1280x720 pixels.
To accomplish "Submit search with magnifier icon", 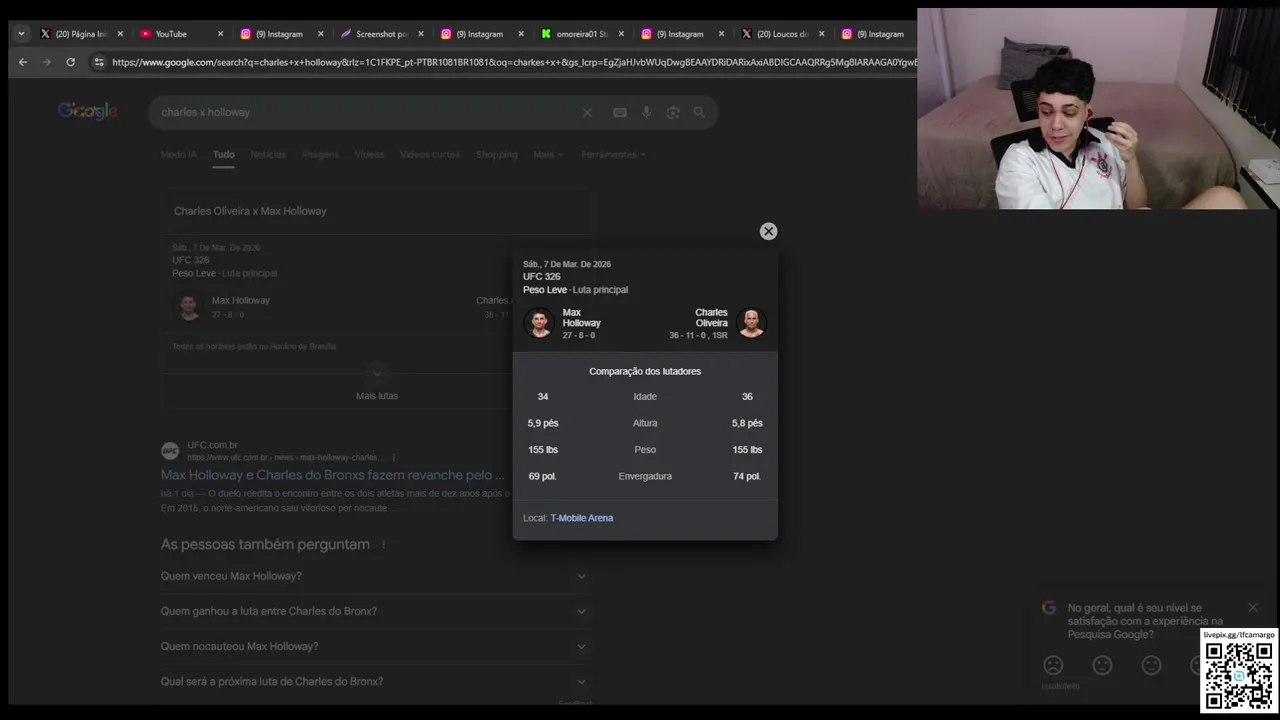I will 699,112.
